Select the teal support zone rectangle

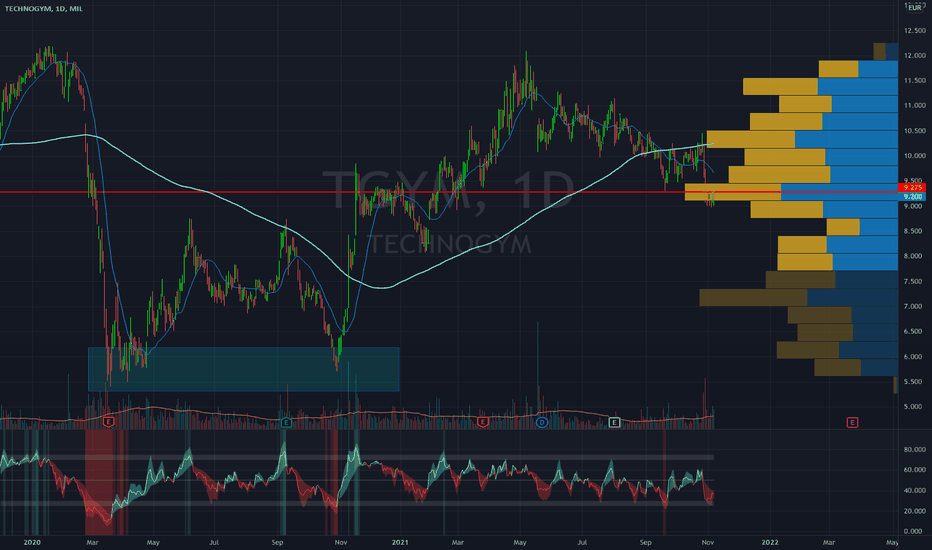244,369
